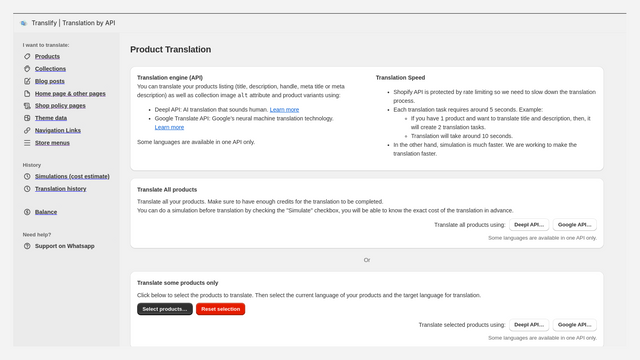The width and height of the screenshot is (640, 360).
Task: Click the tag icon beside Products
Action: [27, 56]
